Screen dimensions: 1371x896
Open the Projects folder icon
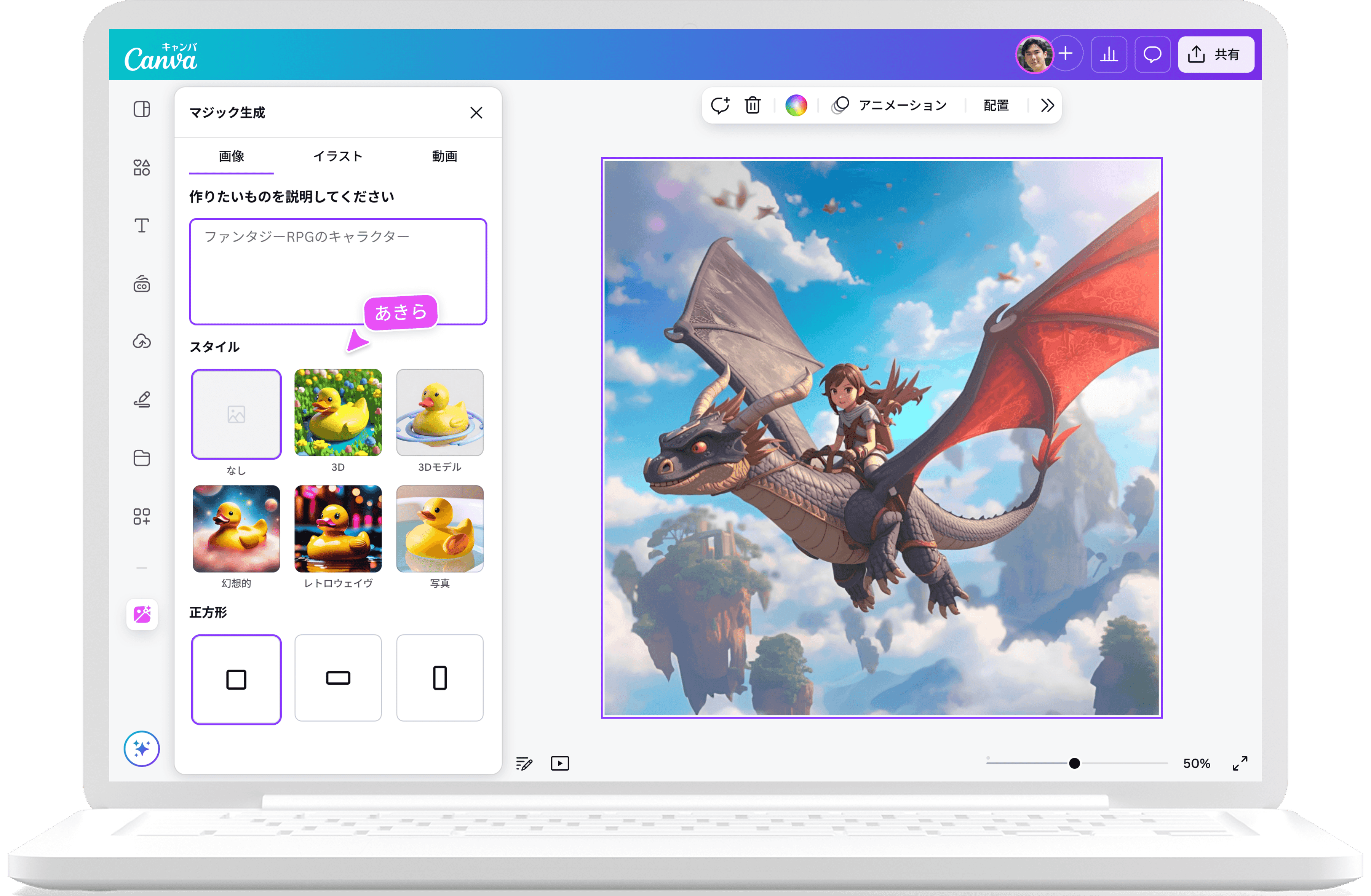tap(142, 458)
